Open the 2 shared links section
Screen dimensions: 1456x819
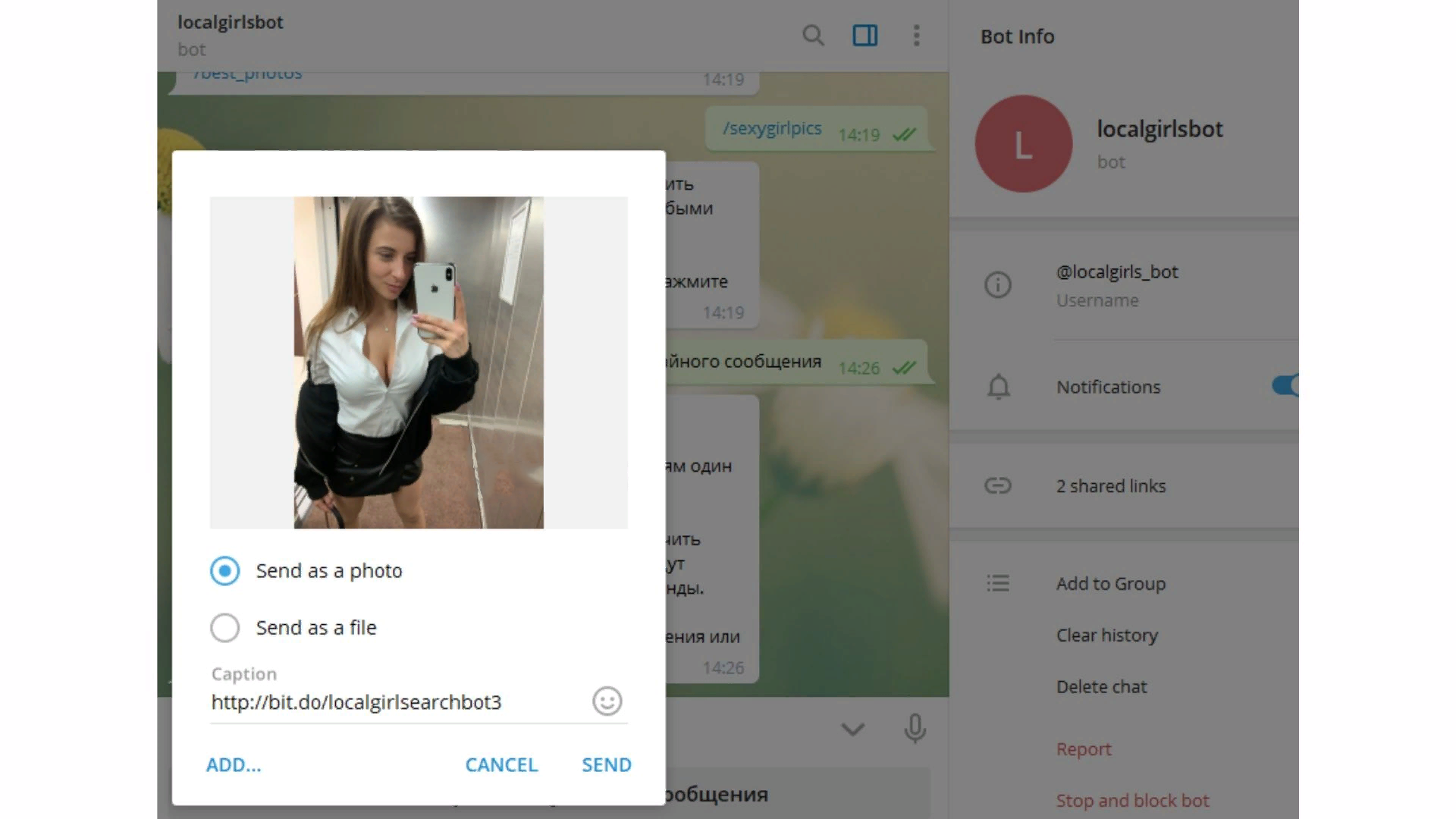(x=1110, y=486)
